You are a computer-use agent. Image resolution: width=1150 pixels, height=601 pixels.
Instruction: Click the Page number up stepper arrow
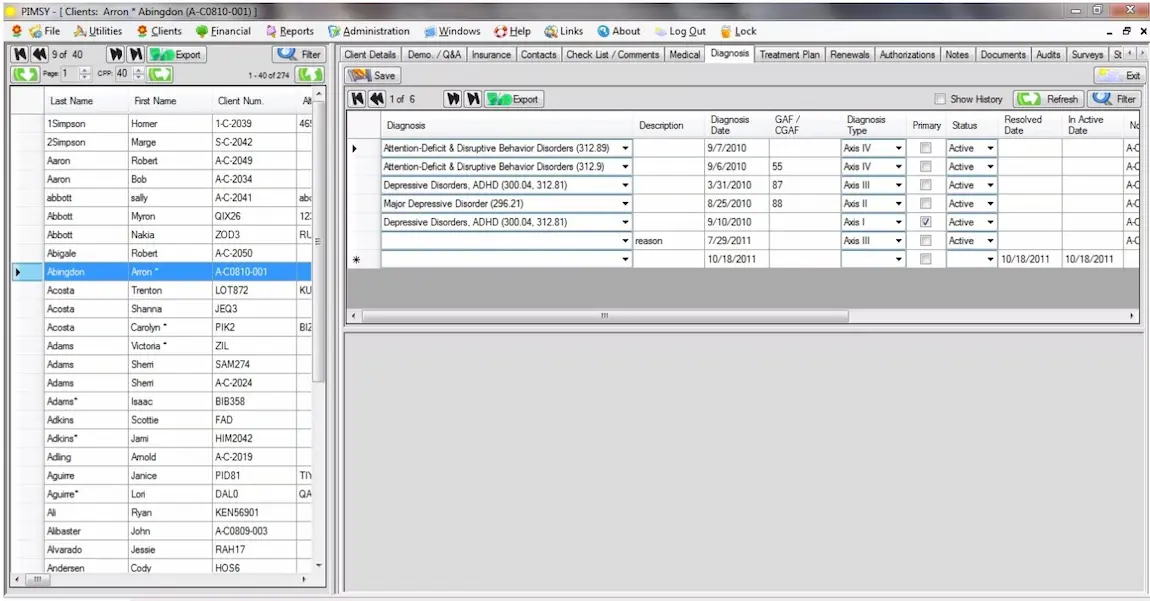84,69
